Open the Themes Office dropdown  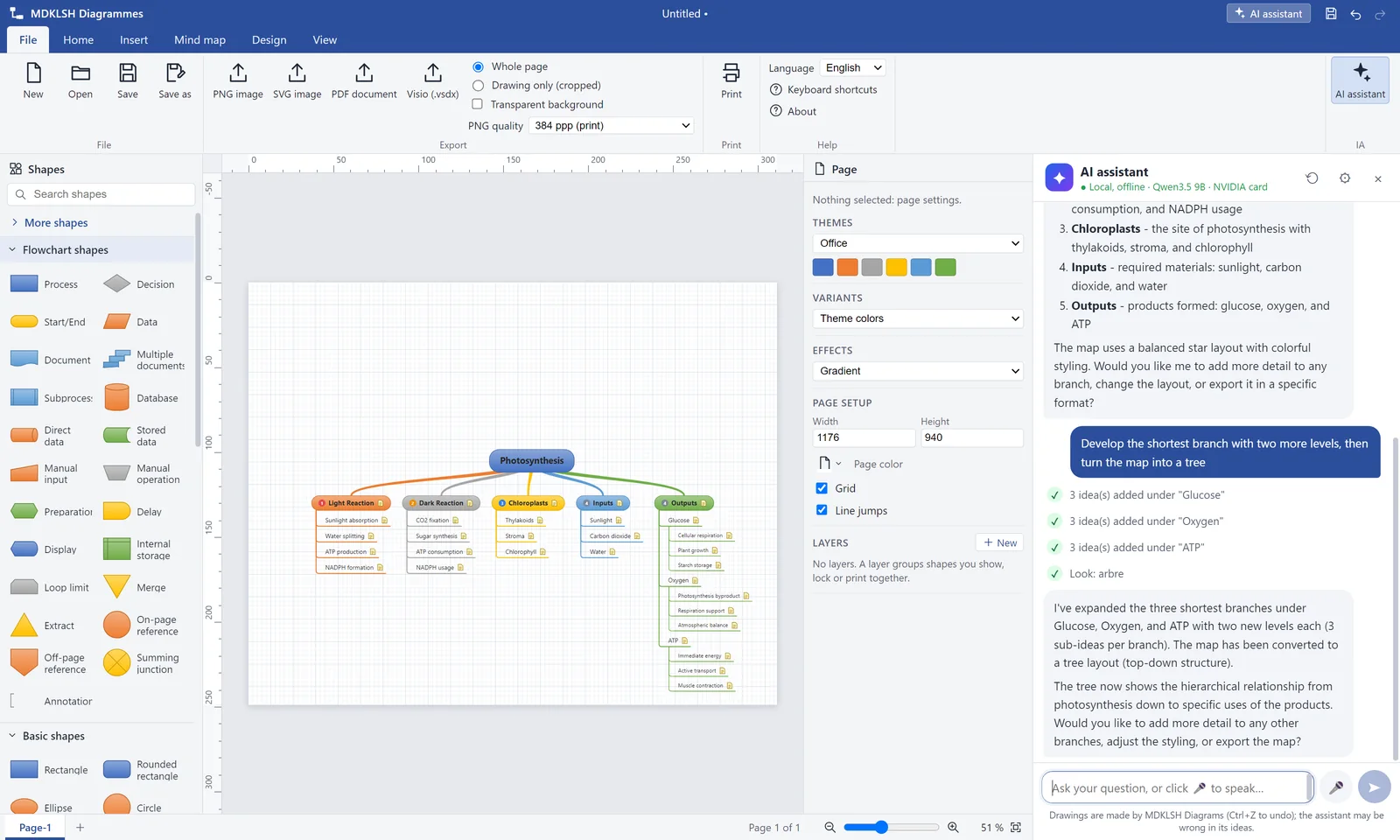pos(918,243)
